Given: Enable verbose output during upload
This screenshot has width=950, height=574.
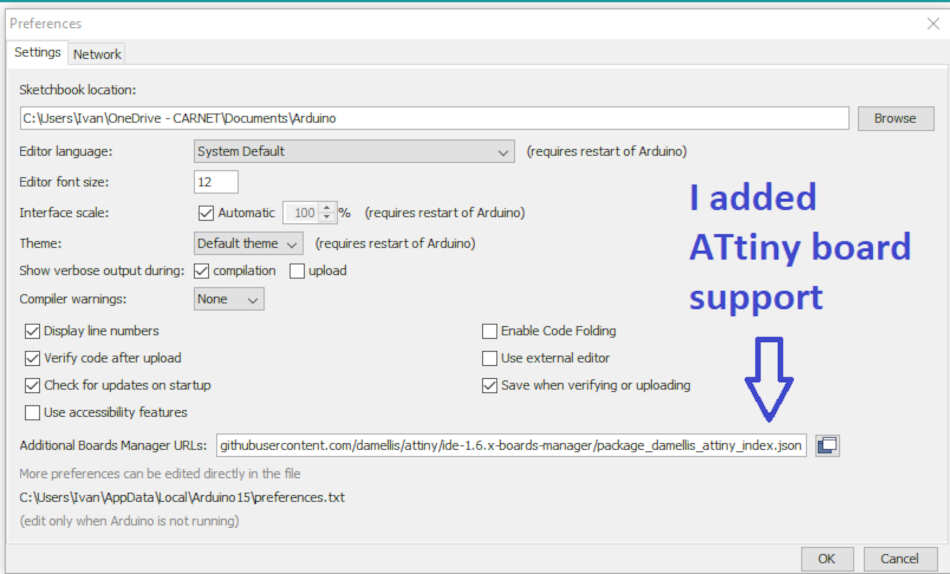Looking at the screenshot, I should (x=297, y=271).
